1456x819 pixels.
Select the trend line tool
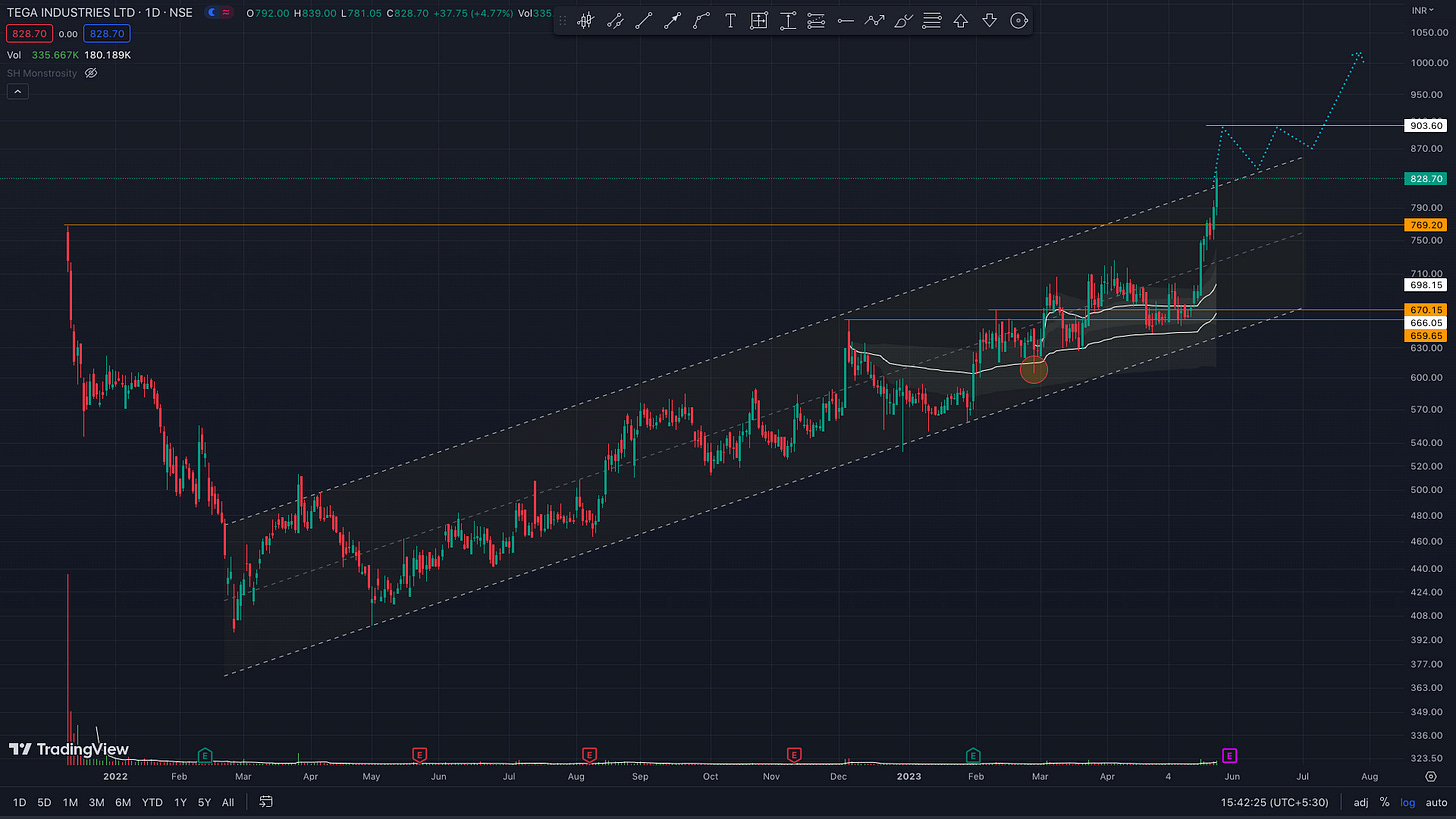643,20
